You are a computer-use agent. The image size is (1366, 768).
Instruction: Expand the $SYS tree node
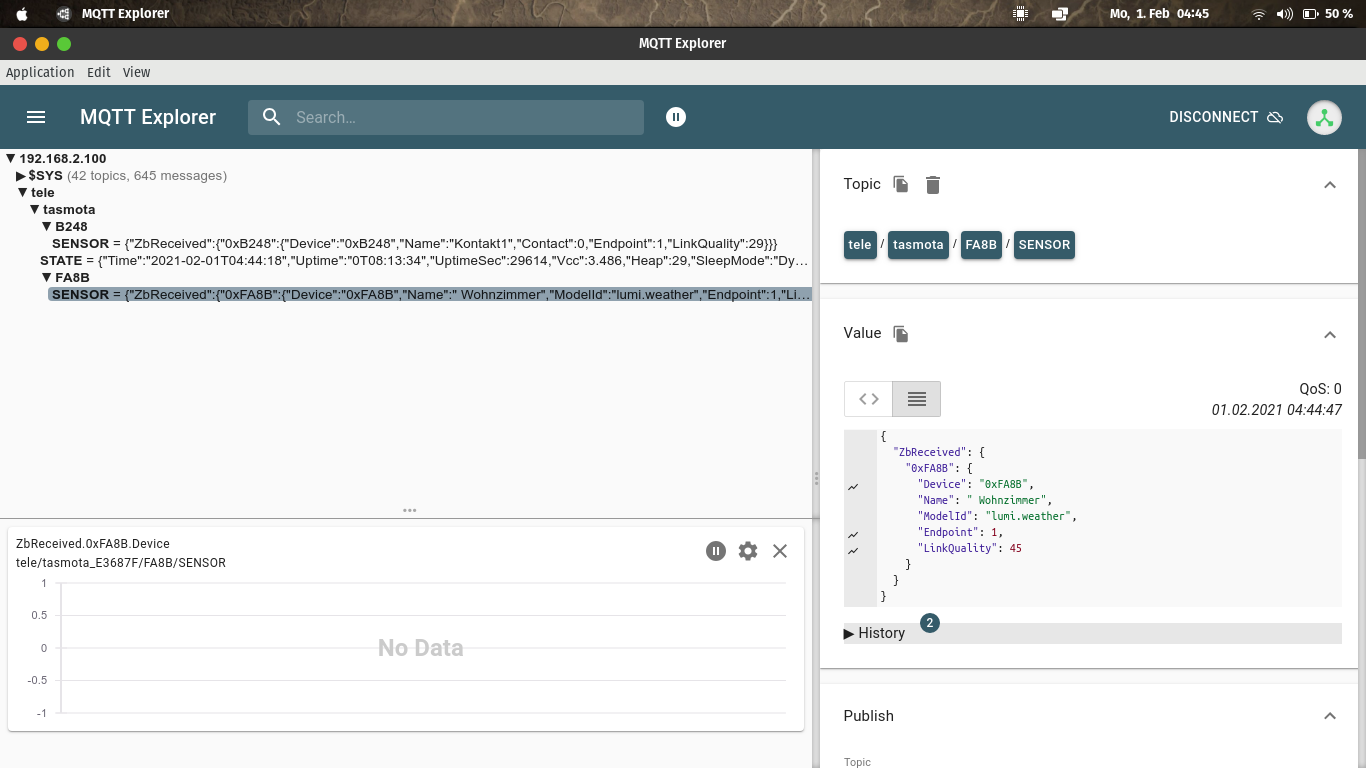(21, 176)
